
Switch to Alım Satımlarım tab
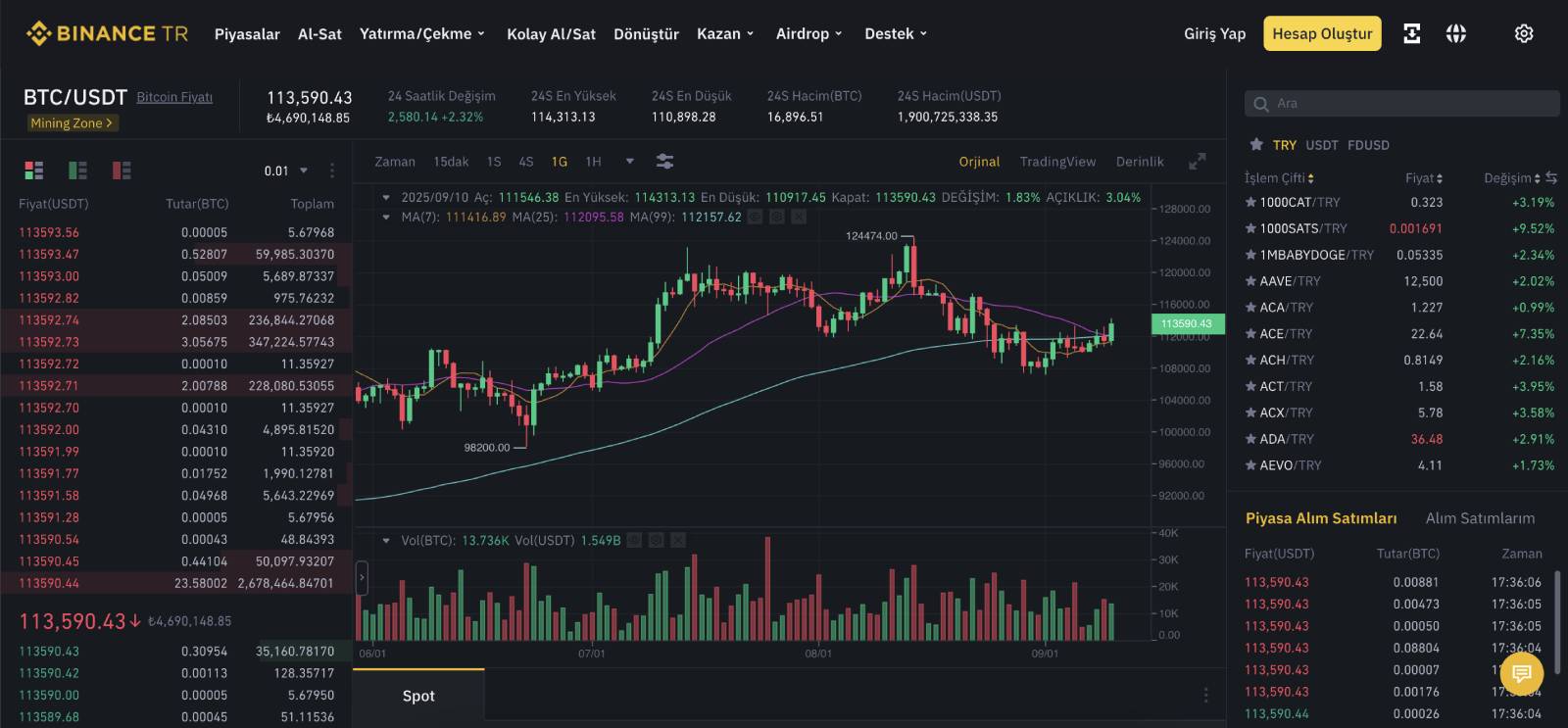[1480, 518]
